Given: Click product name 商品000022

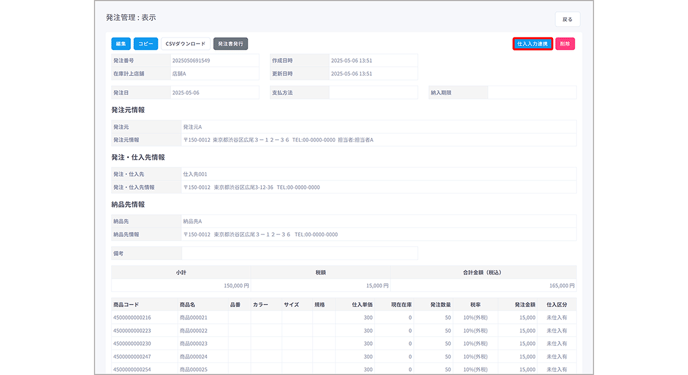Looking at the screenshot, I should coord(194,331).
